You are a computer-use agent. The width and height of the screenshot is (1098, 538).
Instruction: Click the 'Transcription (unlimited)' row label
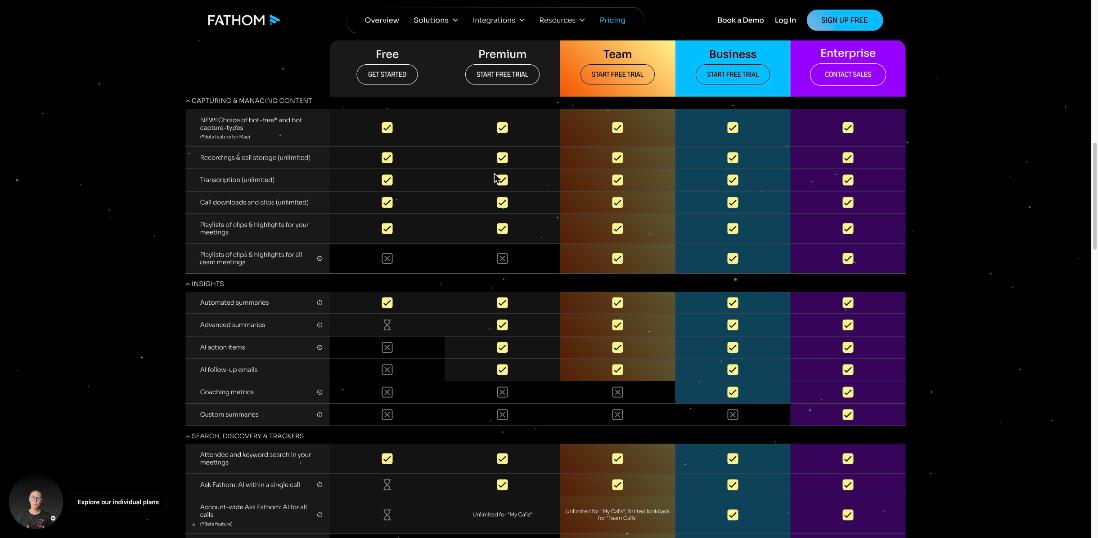[237, 180]
